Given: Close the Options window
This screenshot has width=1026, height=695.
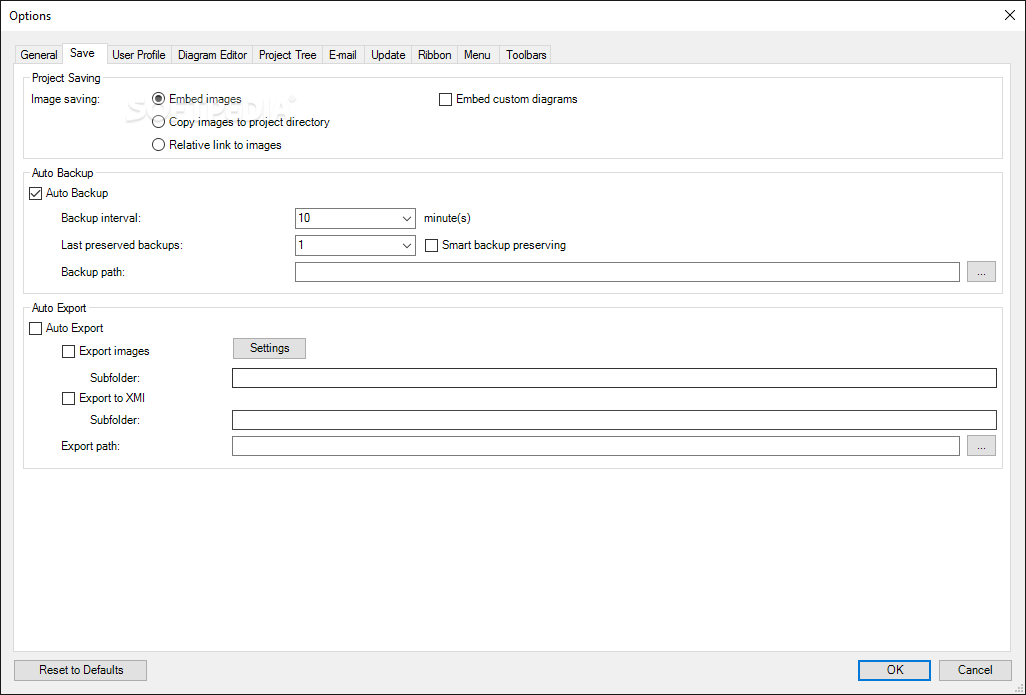Looking at the screenshot, I should point(1010,15).
